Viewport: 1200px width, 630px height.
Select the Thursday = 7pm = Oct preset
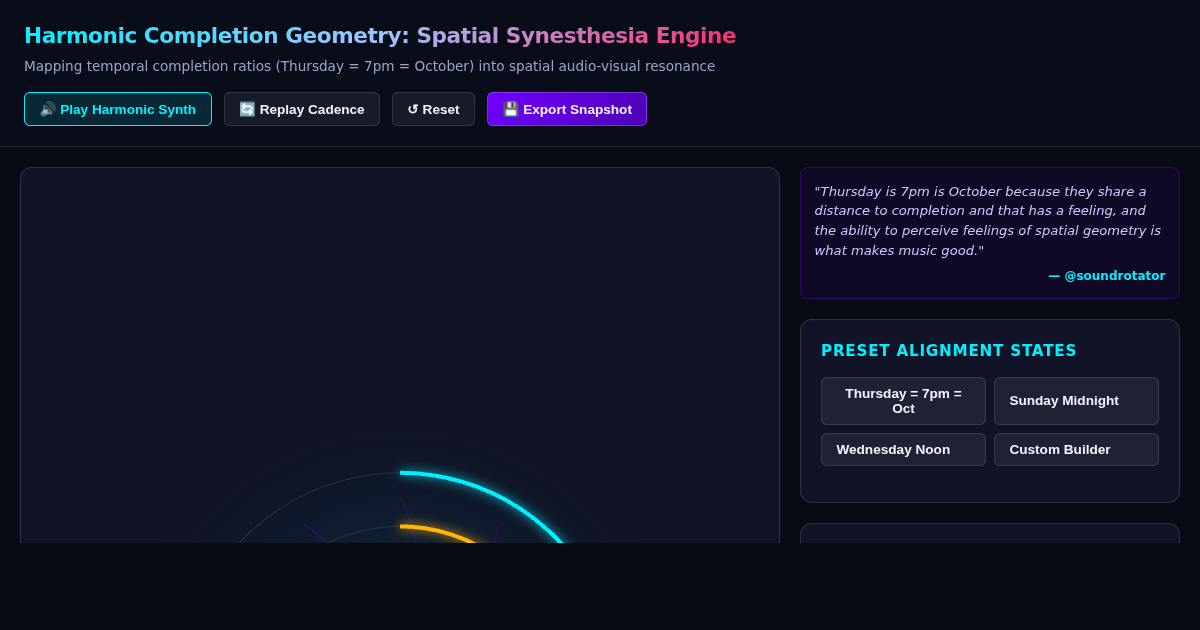click(903, 401)
